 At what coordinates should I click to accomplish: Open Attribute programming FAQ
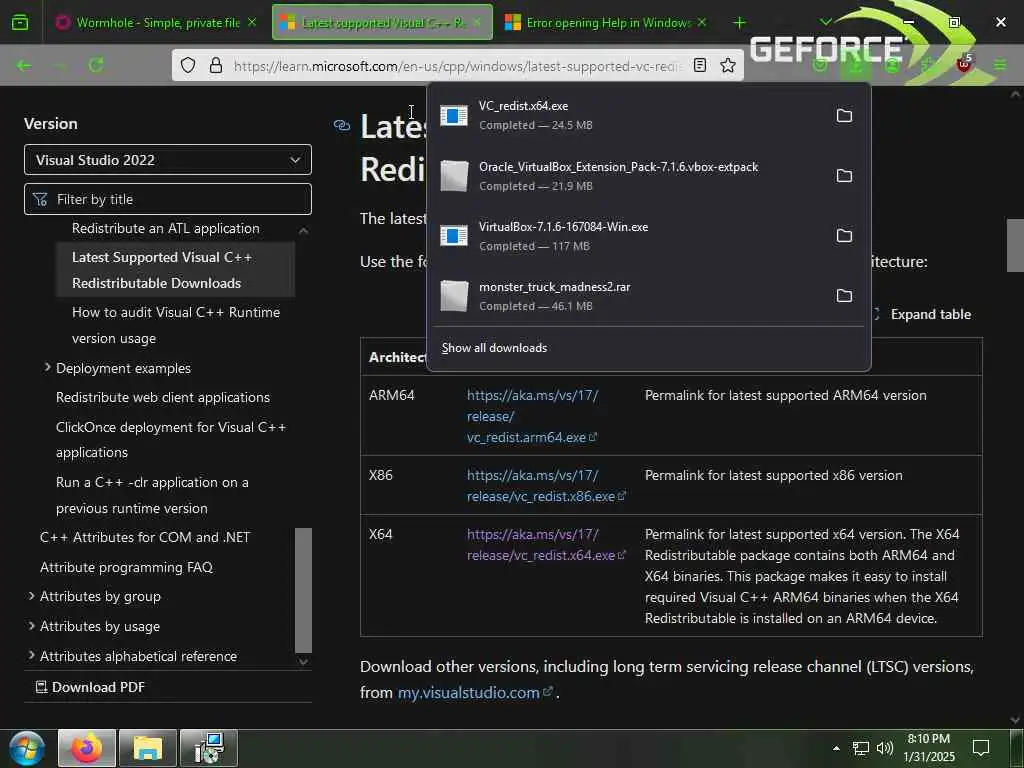(x=126, y=567)
